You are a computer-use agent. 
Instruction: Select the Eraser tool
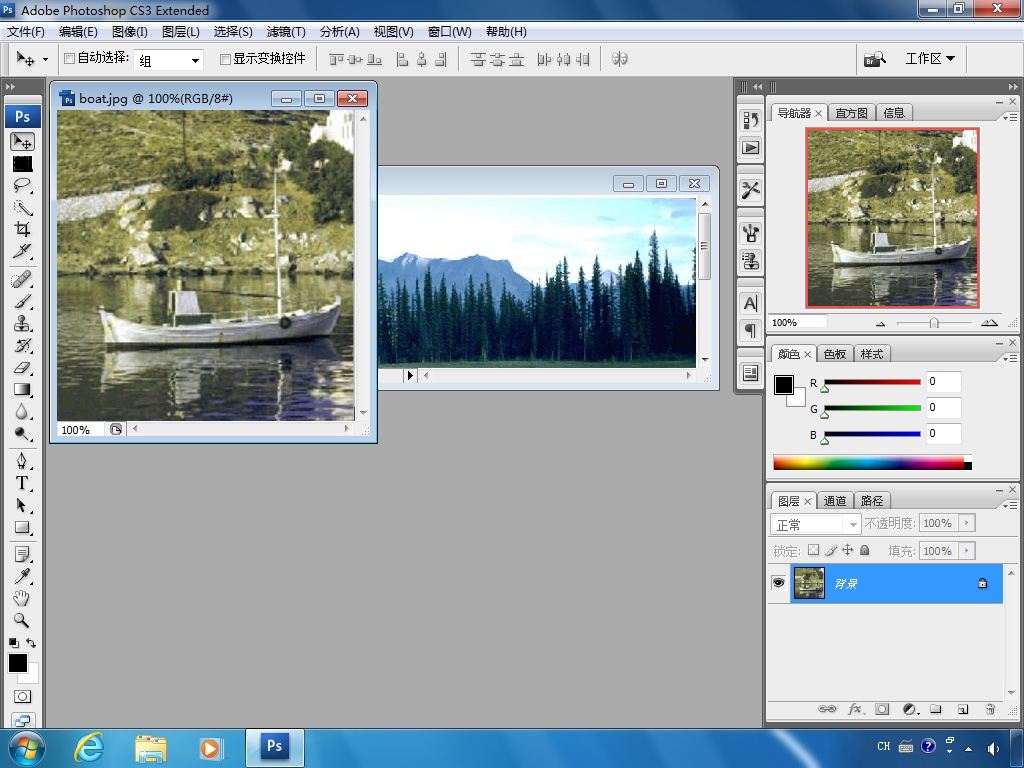[22, 368]
